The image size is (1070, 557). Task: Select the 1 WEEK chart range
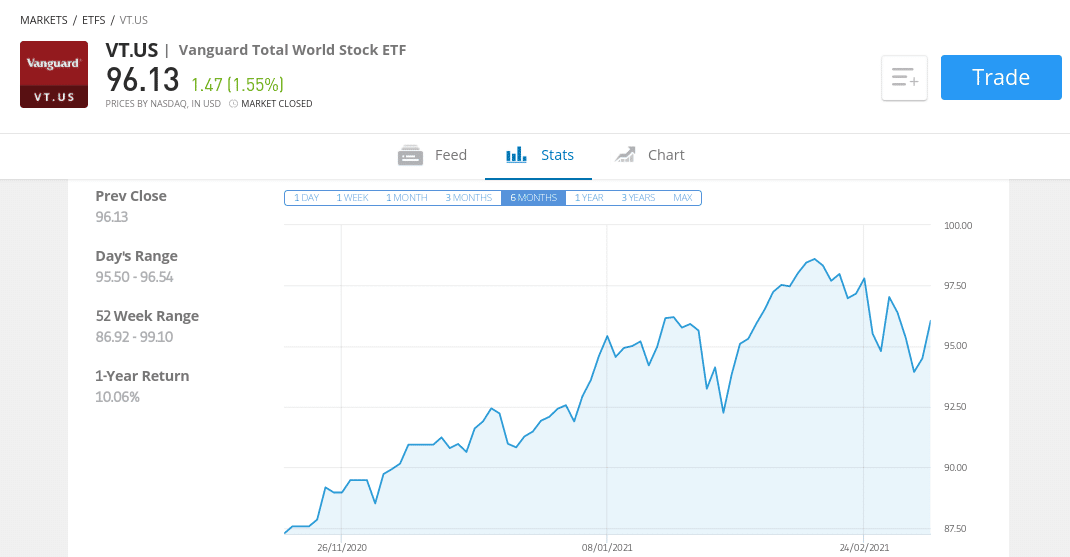[x=352, y=198]
